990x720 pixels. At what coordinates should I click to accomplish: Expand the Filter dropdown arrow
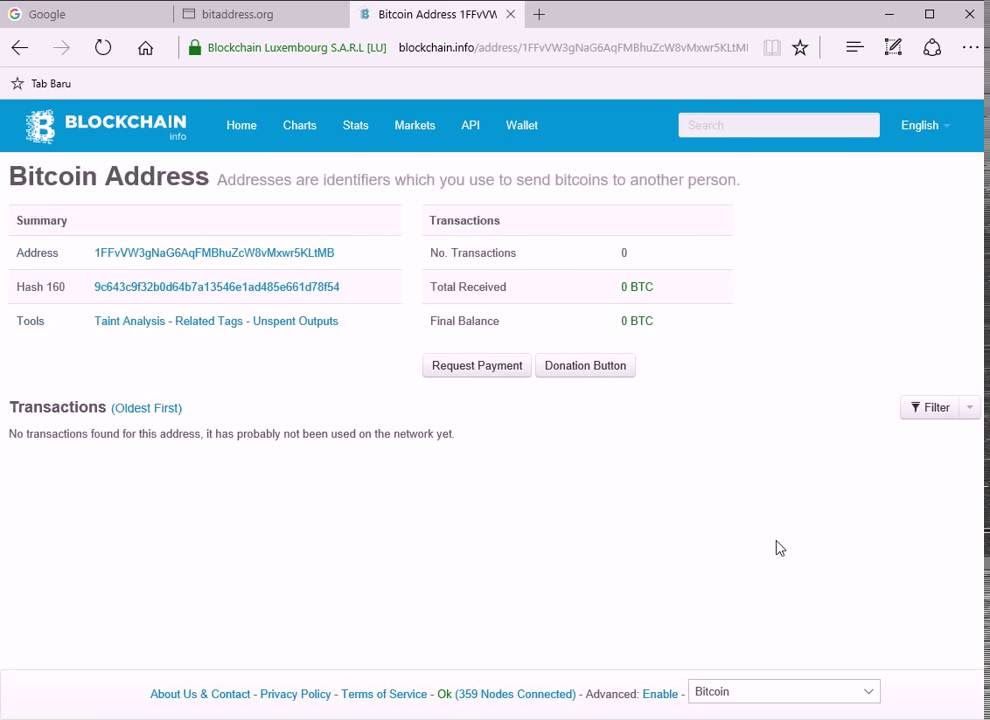click(x=970, y=408)
